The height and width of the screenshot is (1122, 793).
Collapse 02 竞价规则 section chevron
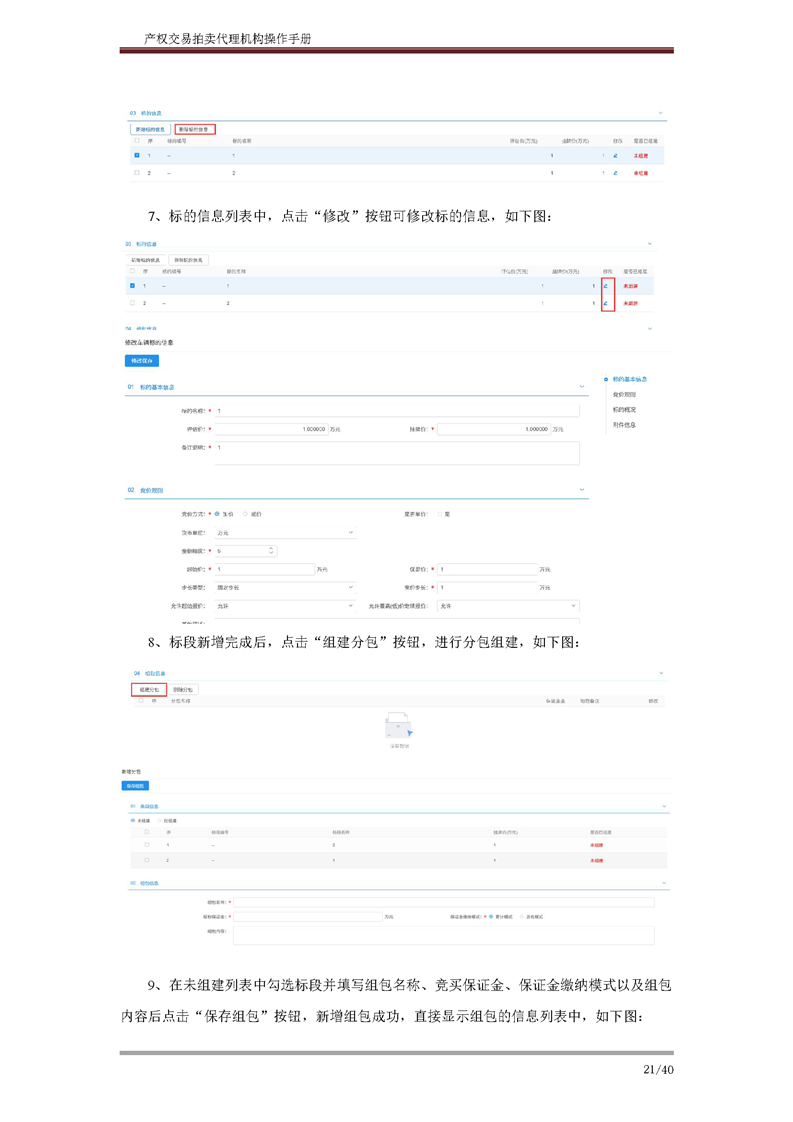[x=582, y=490]
